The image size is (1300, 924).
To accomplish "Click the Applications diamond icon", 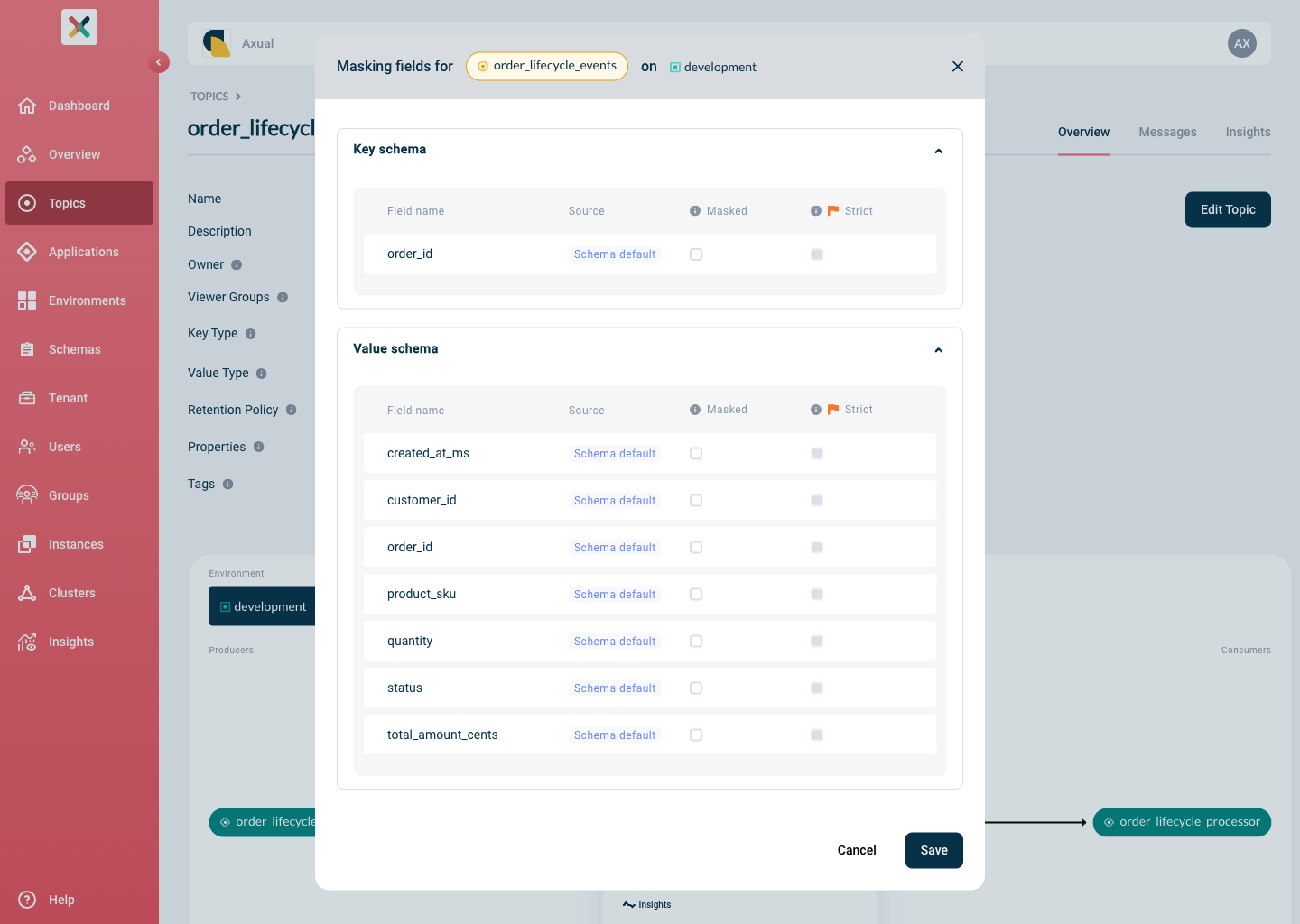I will 27,252.
